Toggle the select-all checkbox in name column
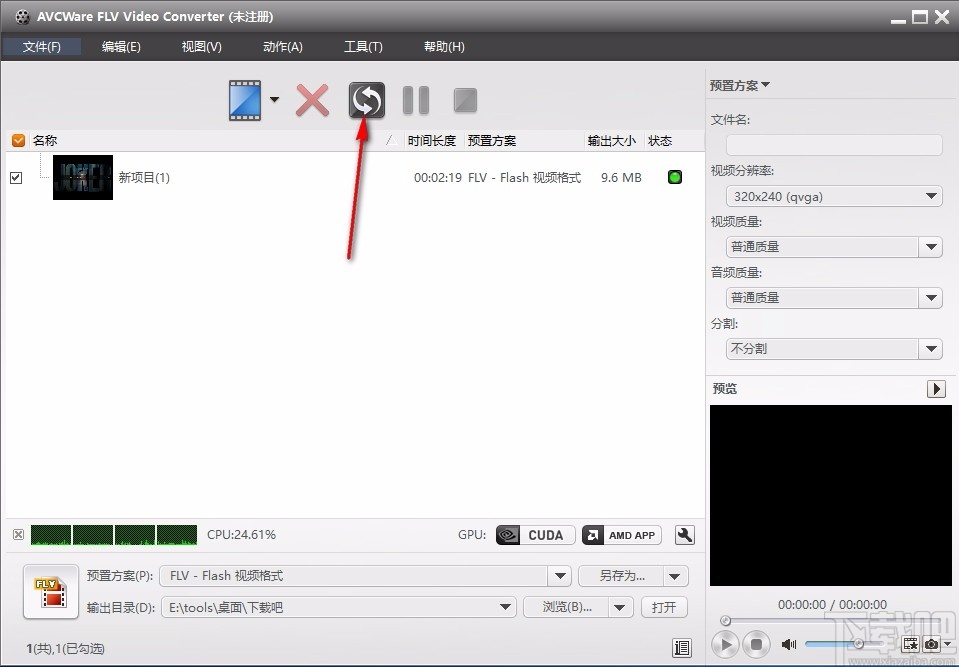The height and width of the screenshot is (667, 959). pyautogui.click(x=17, y=140)
